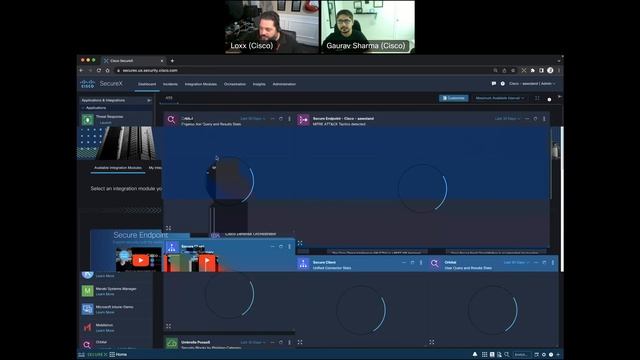Image resolution: width=640 pixels, height=360 pixels.
Task: Go back in browser history
Action: pos(81,70)
